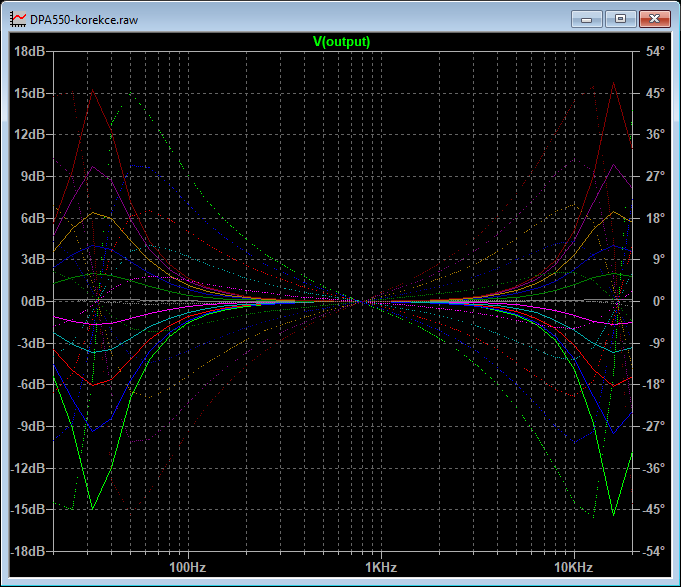Click the 10KHz frequency axis label
This screenshot has width=681, height=587.
(x=573, y=567)
